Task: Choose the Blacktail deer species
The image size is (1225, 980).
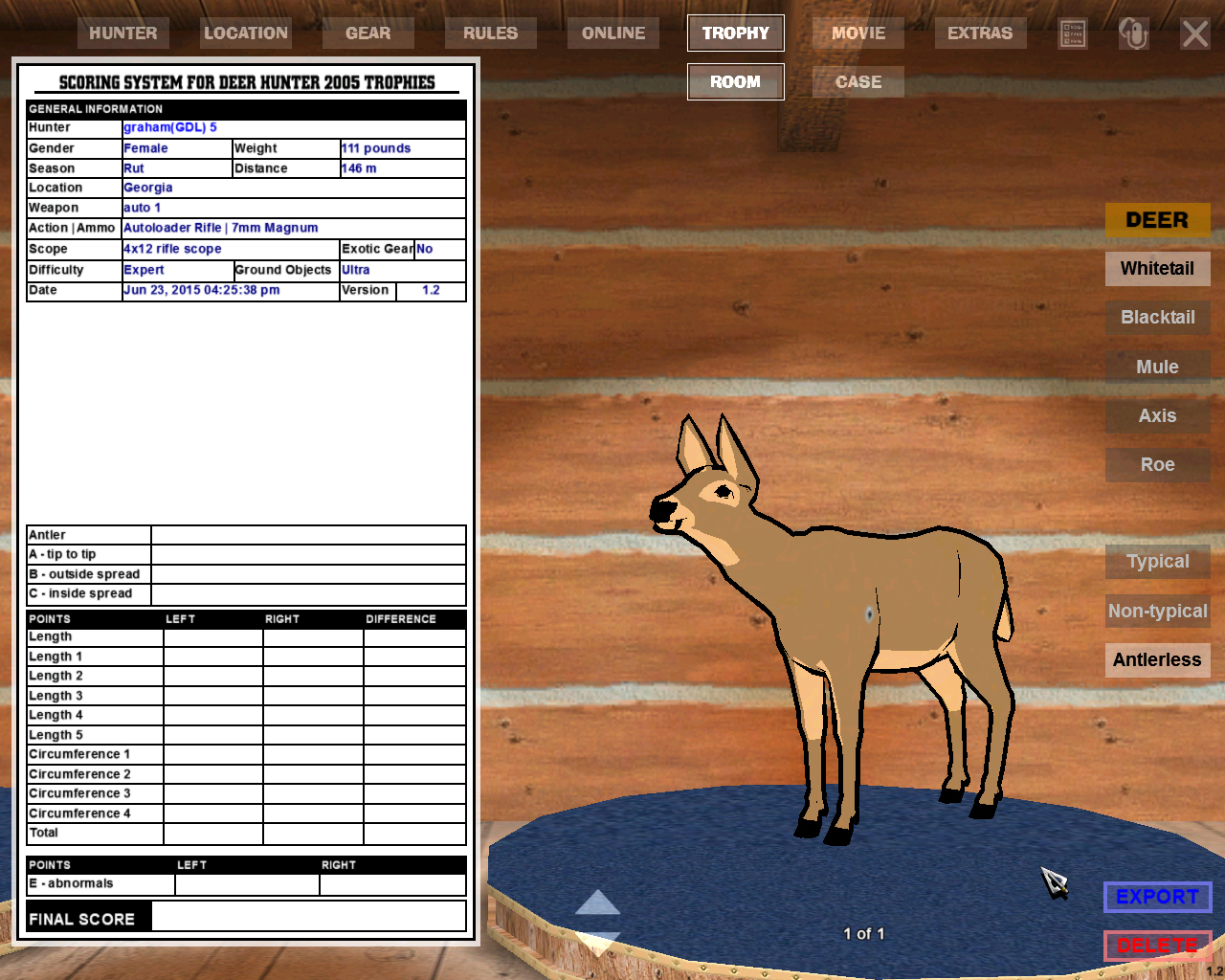Action: (1157, 318)
